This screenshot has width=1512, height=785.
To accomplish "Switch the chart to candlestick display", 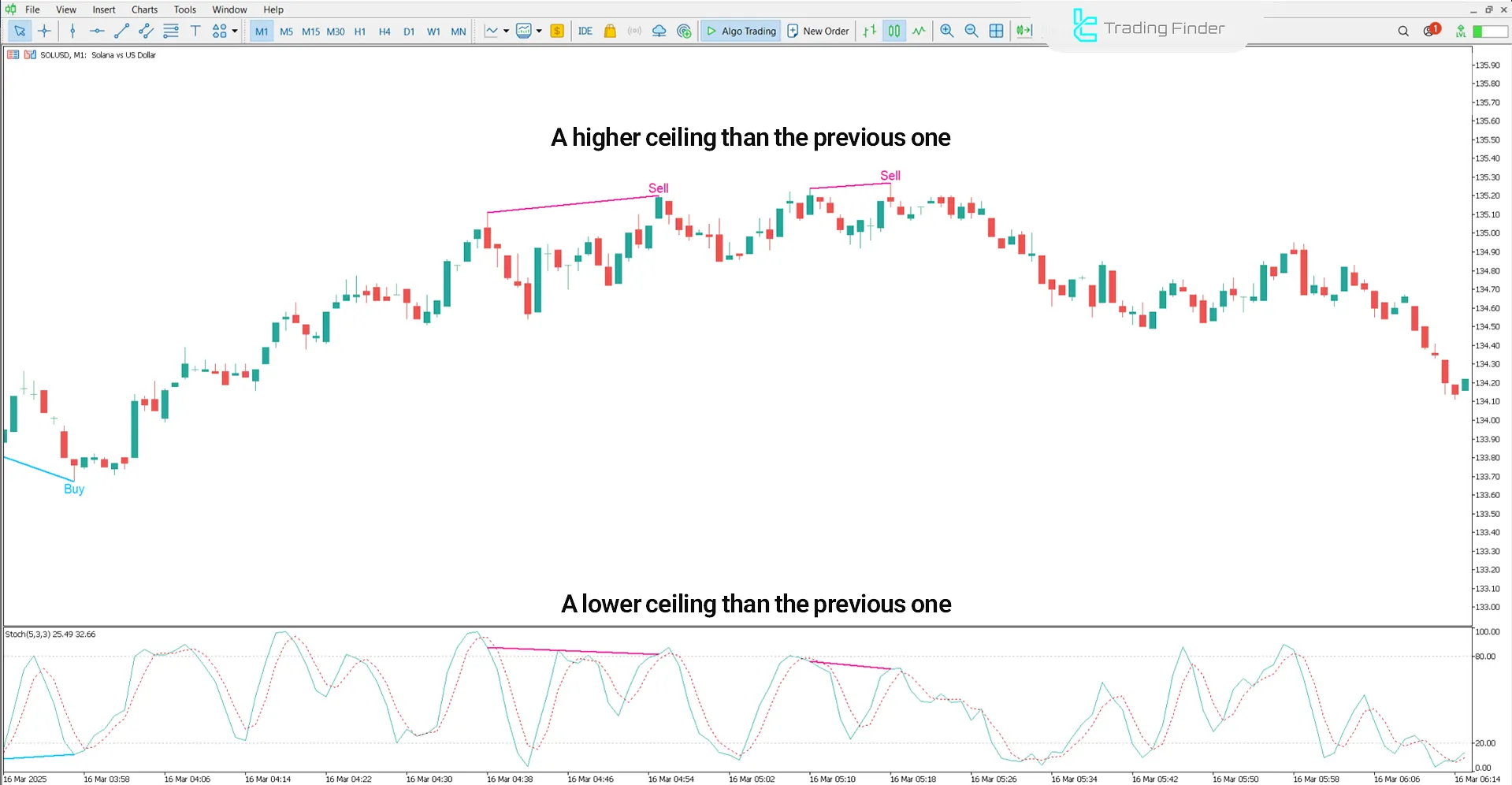I will point(894,31).
